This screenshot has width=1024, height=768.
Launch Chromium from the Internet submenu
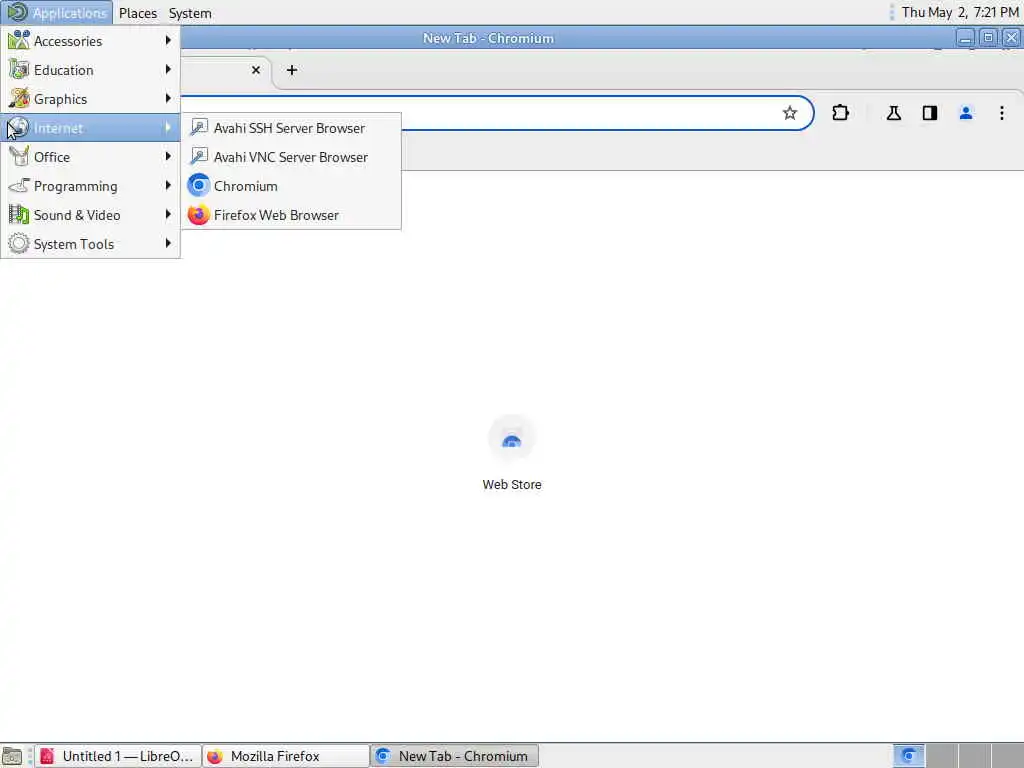[291, 186]
